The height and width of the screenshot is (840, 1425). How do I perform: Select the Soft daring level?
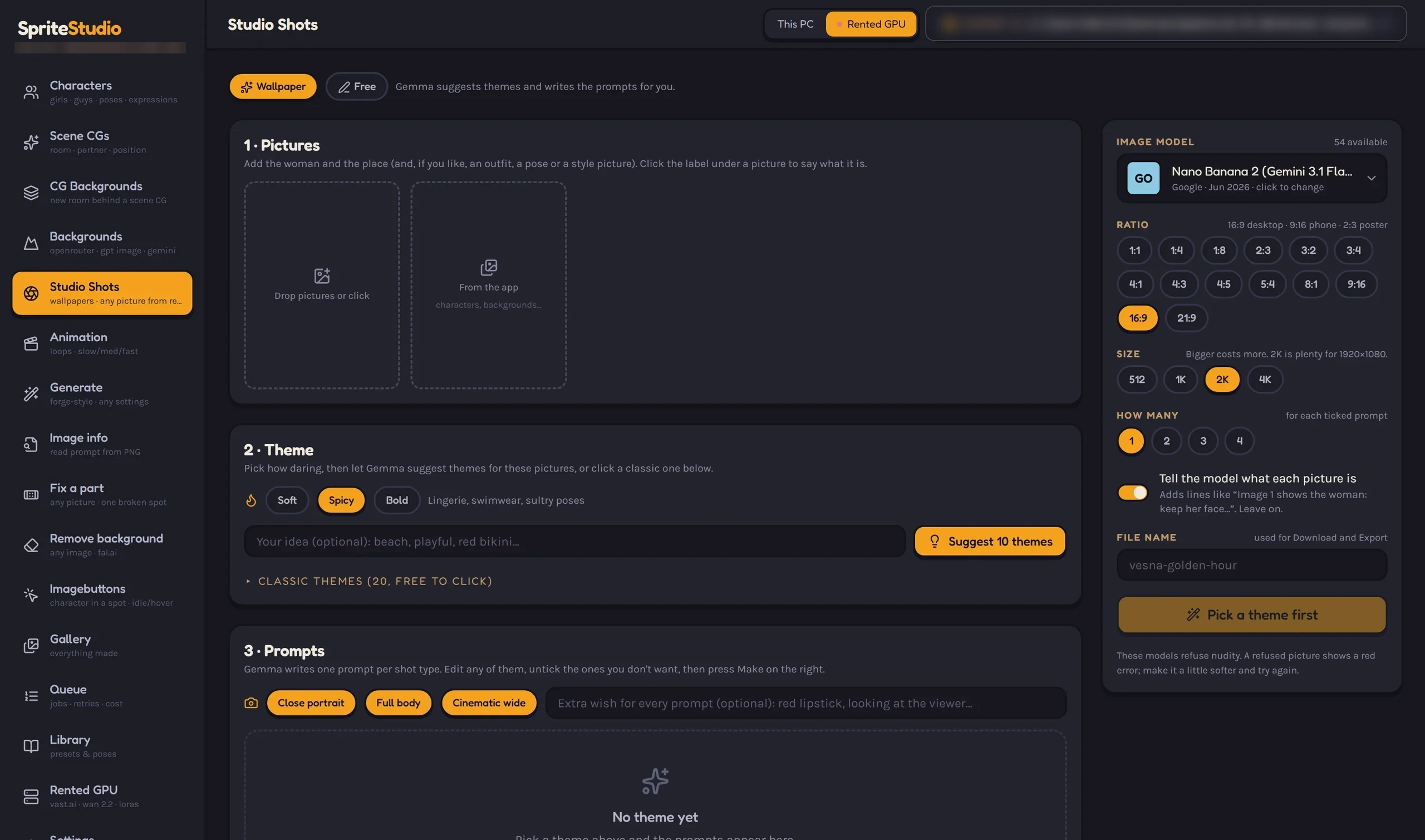[287, 500]
